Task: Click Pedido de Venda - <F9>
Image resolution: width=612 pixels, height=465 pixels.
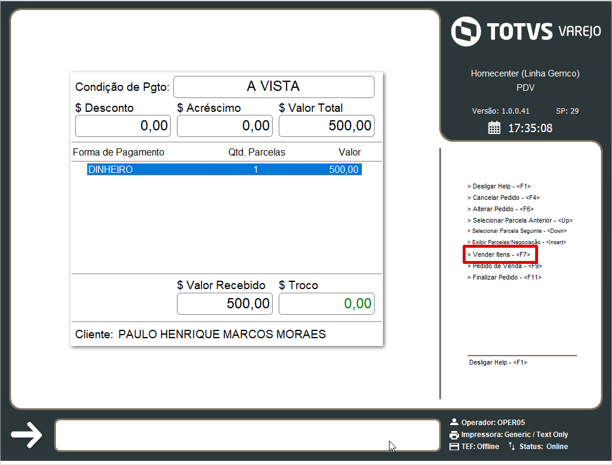Action: click(x=505, y=266)
